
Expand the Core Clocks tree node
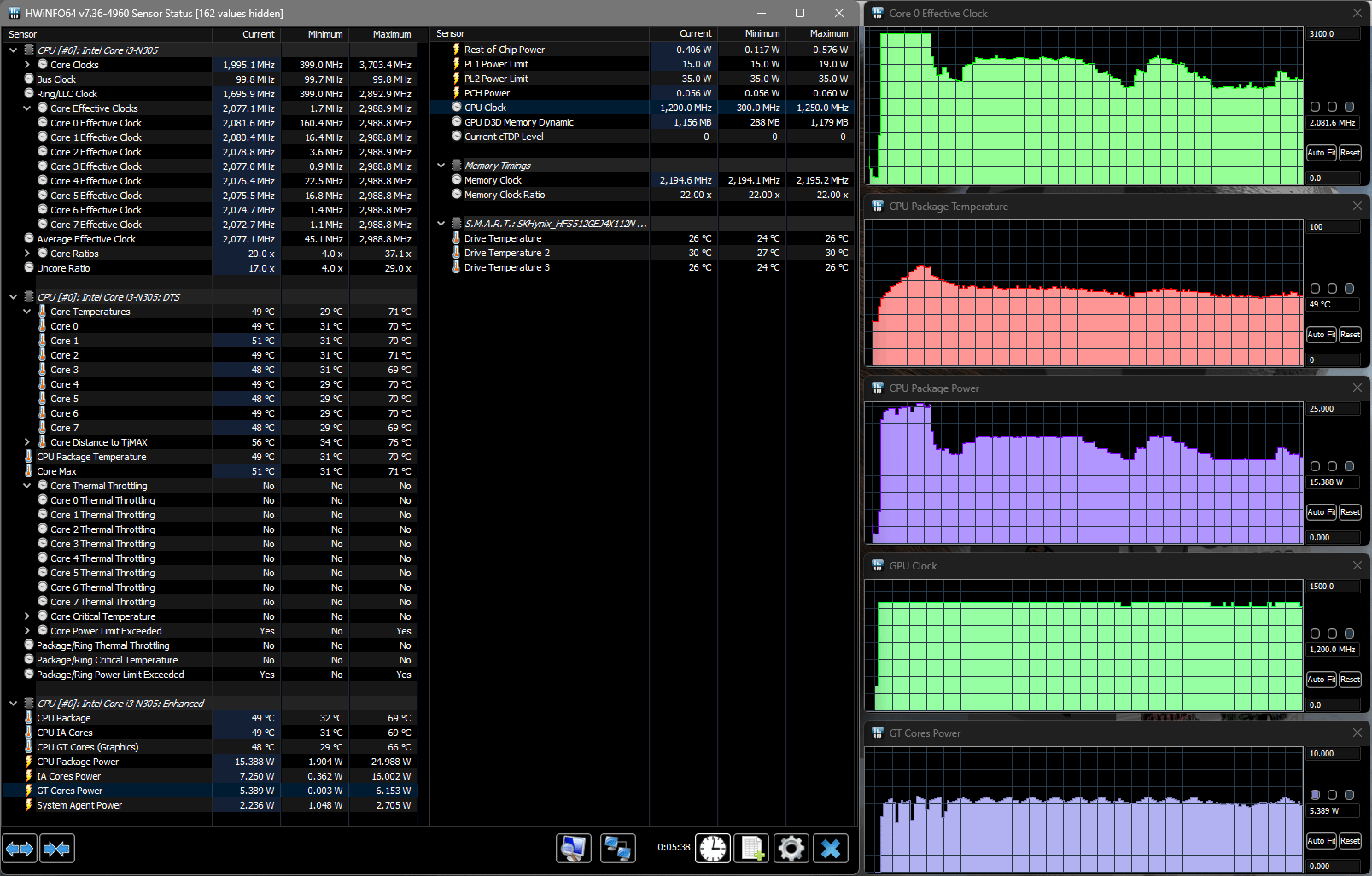coord(27,65)
